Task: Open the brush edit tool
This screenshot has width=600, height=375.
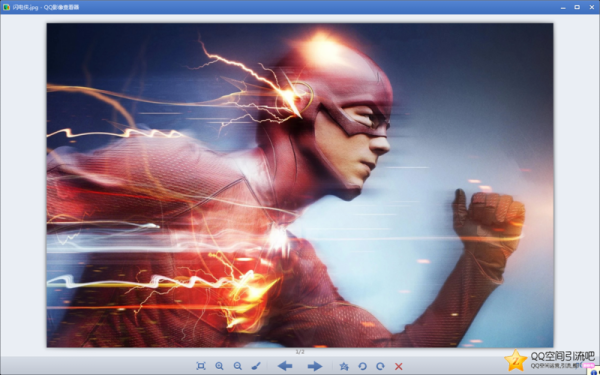Action: click(x=256, y=366)
